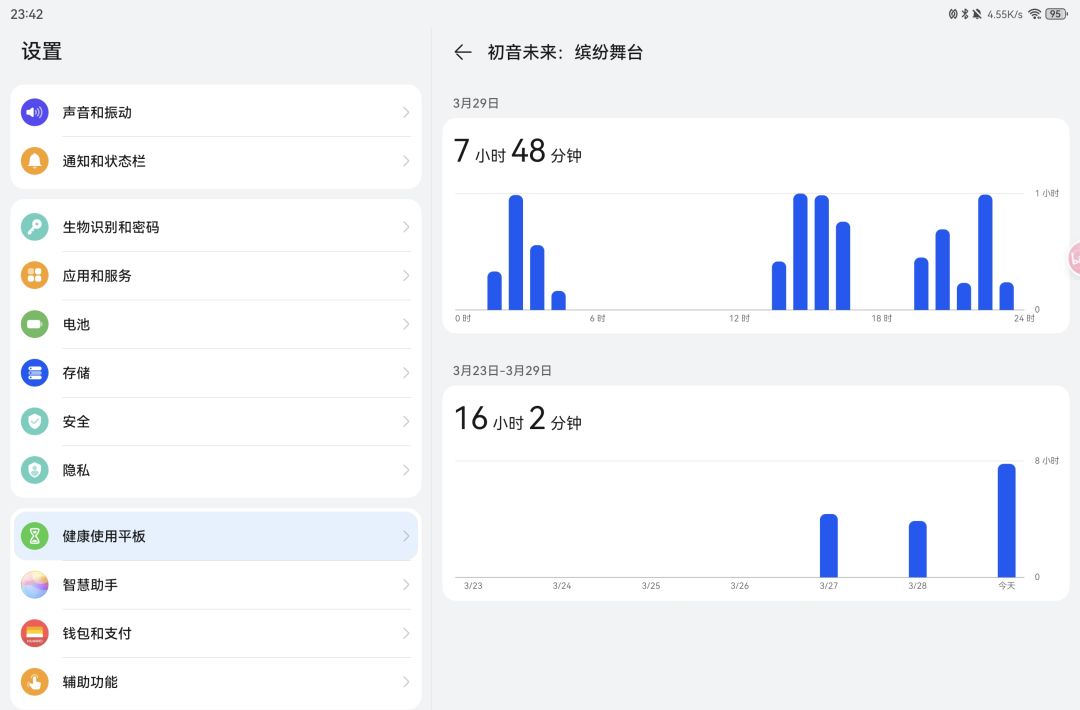Open the 存储 settings entry

click(216, 373)
